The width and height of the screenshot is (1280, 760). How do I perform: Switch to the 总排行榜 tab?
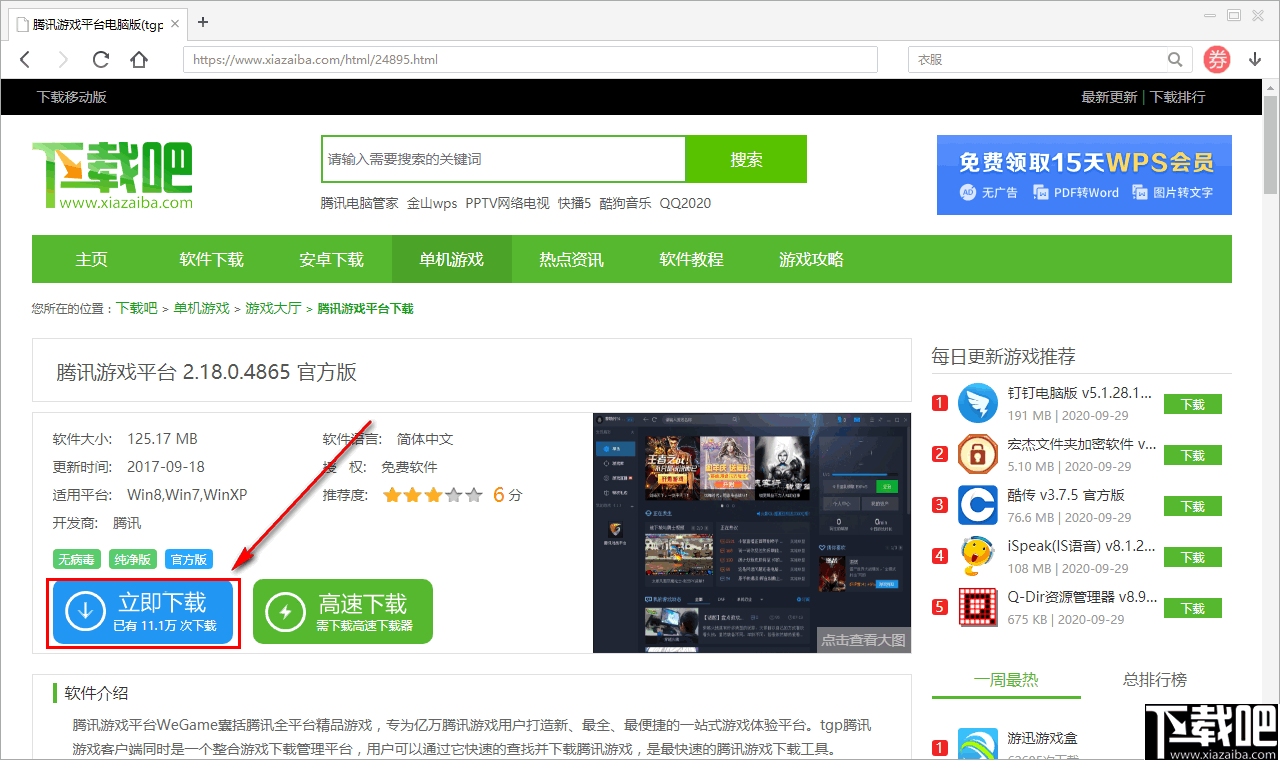[x=1155, y=679]
